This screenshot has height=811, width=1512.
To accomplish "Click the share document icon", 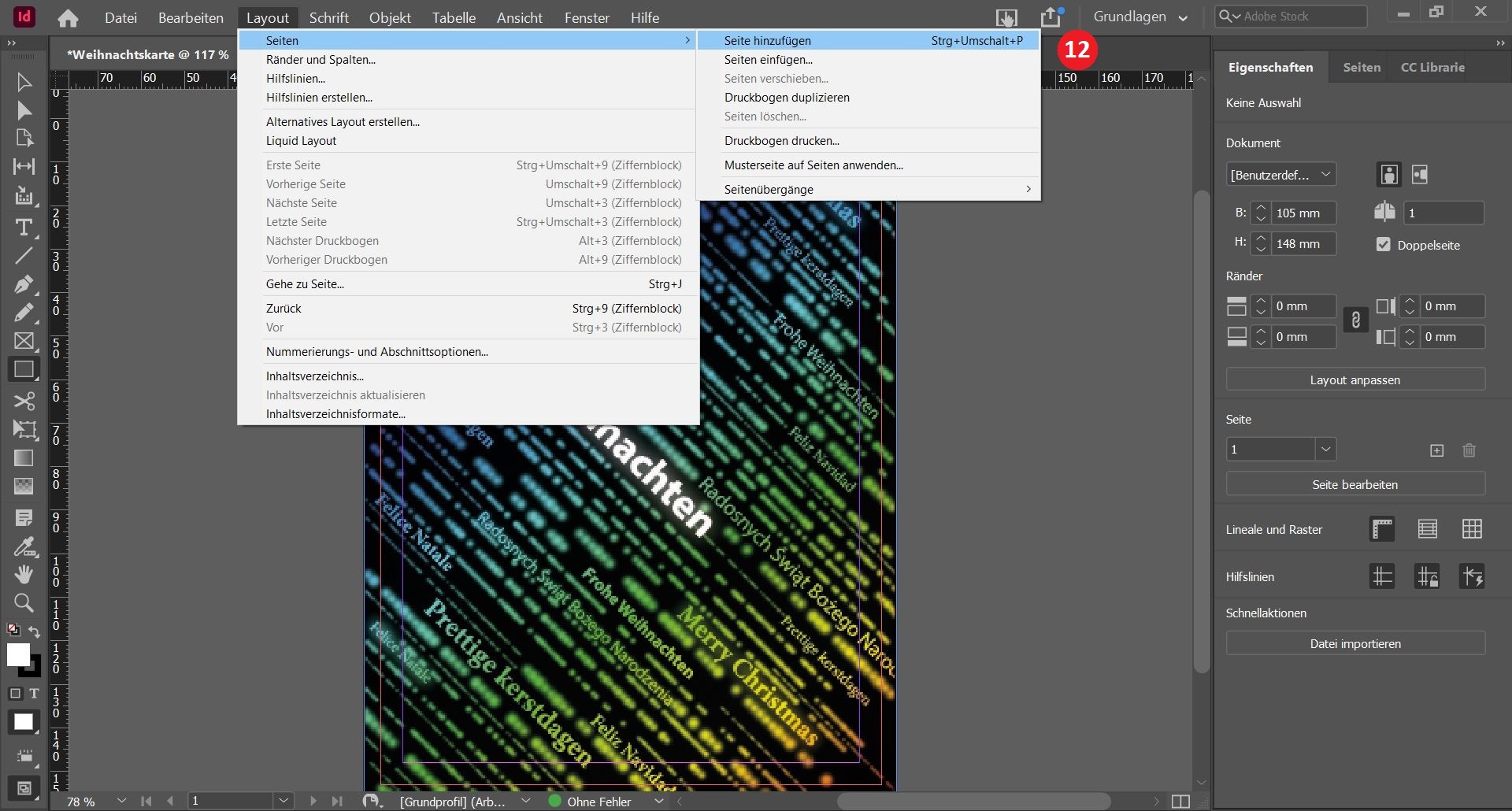I will tap(1051, 17).
